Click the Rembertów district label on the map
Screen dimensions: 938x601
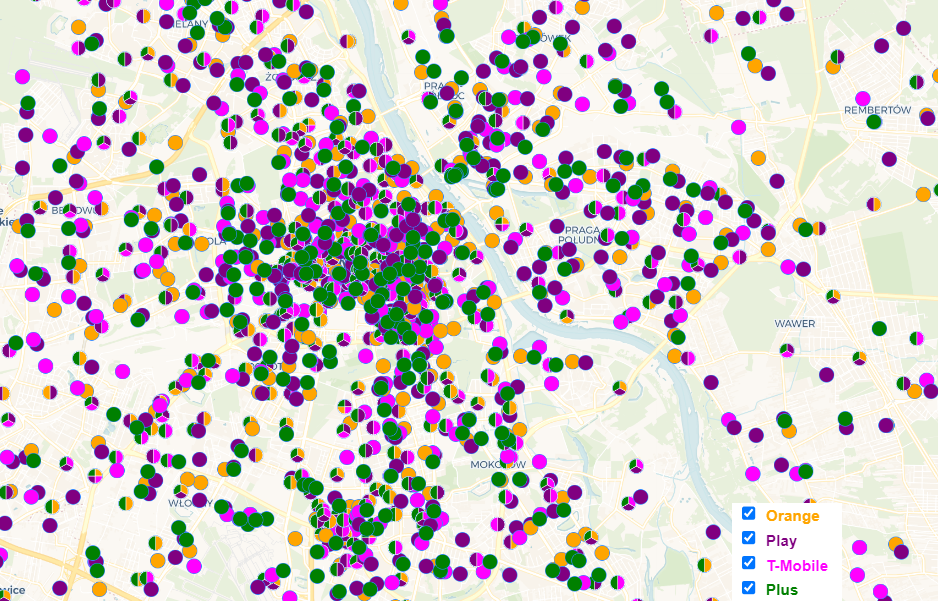coord(877,110)
